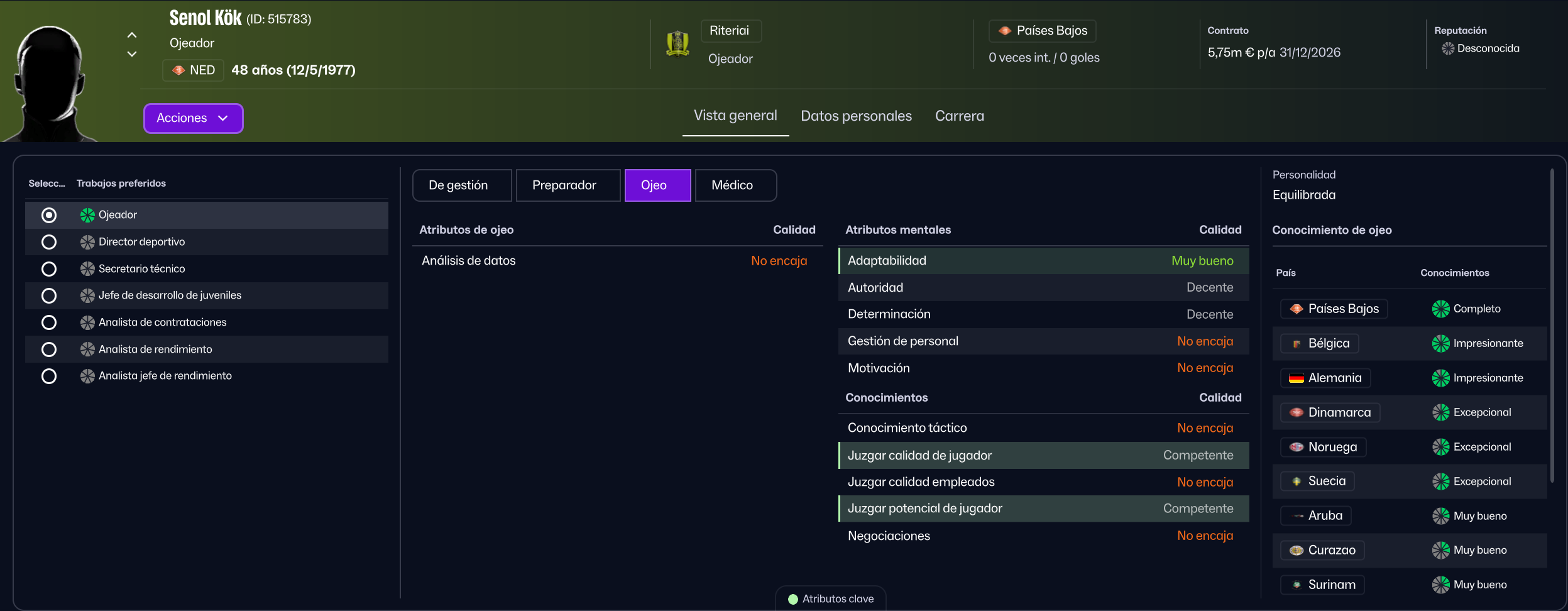Select the Analista de contrataciones radio button
1568x611 pixels.
point(49,322)
